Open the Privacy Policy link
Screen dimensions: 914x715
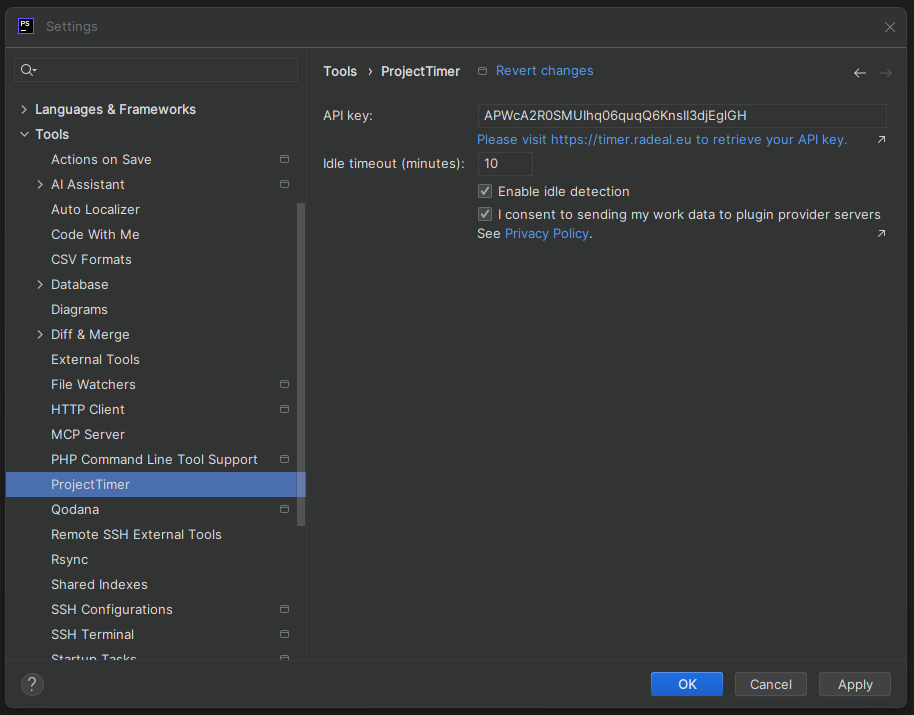pos(546,234)
